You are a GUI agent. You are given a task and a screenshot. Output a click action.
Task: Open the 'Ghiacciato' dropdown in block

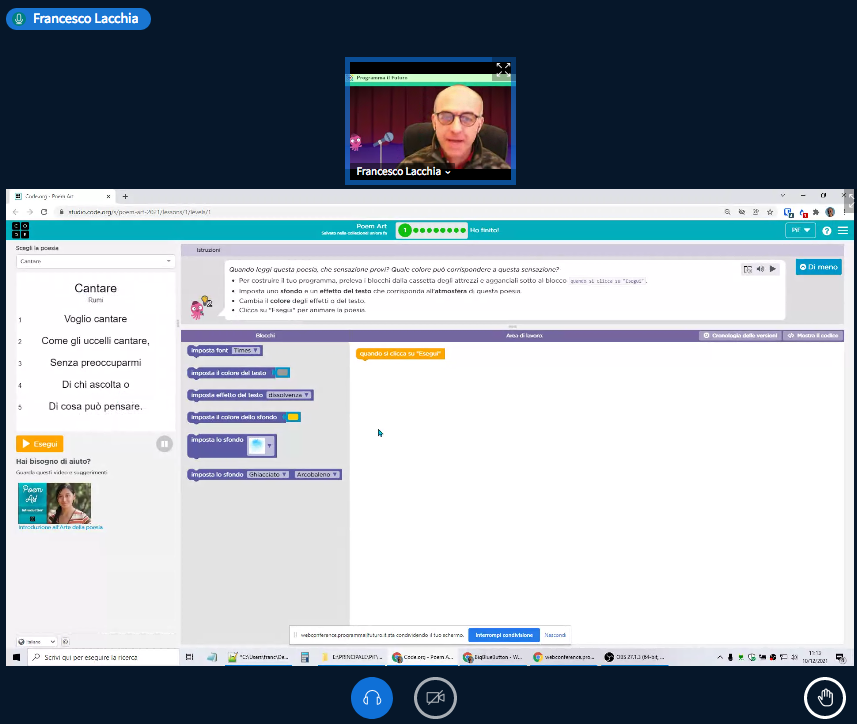click(267, 474)
